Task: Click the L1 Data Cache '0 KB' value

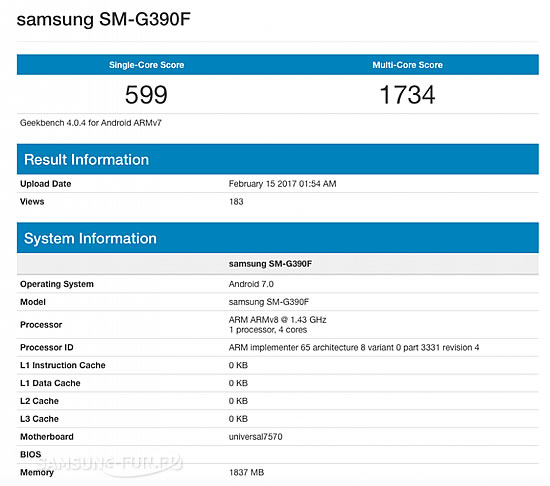Action: point(238,383)
